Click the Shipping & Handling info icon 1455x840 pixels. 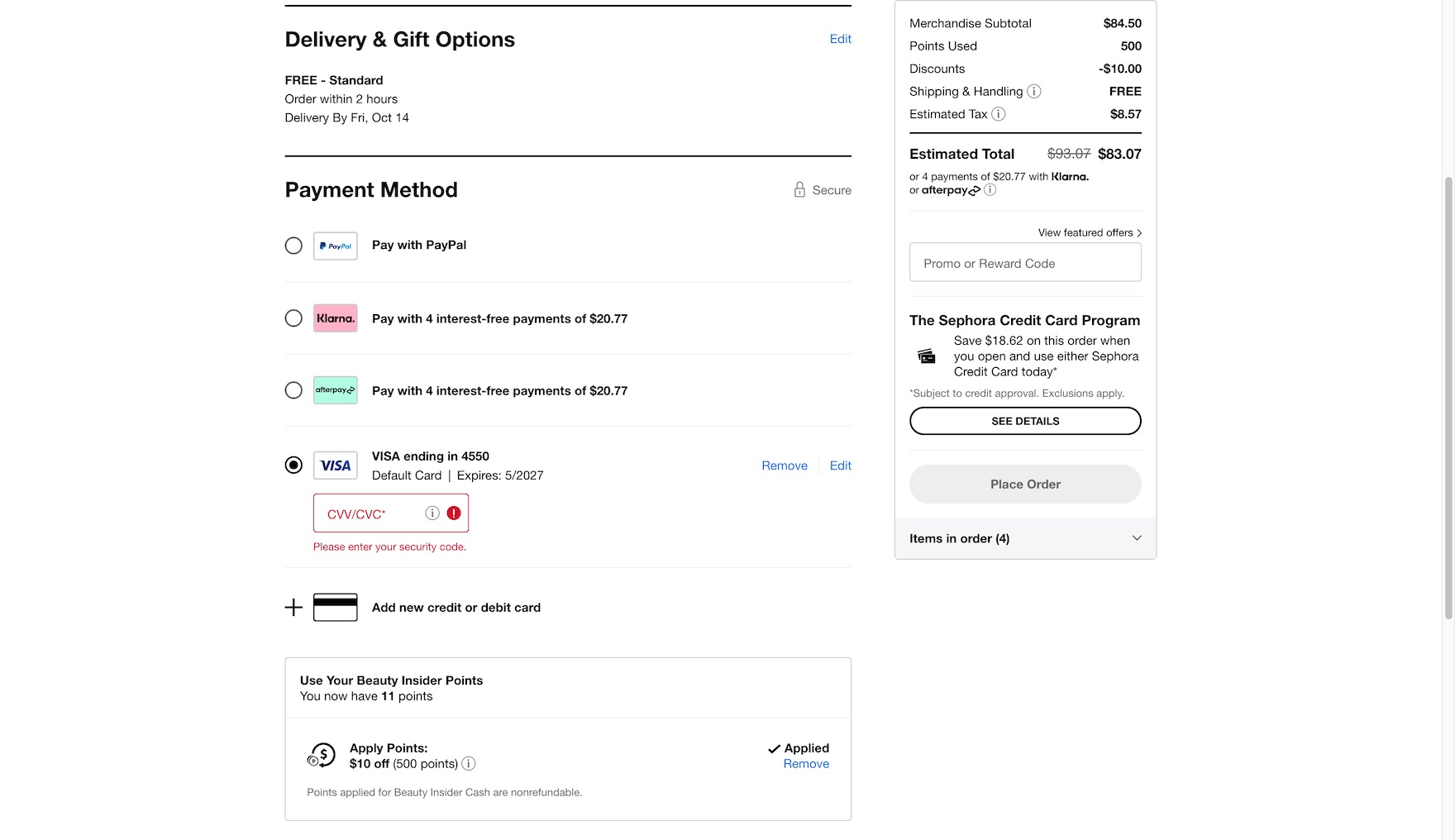1033,92
